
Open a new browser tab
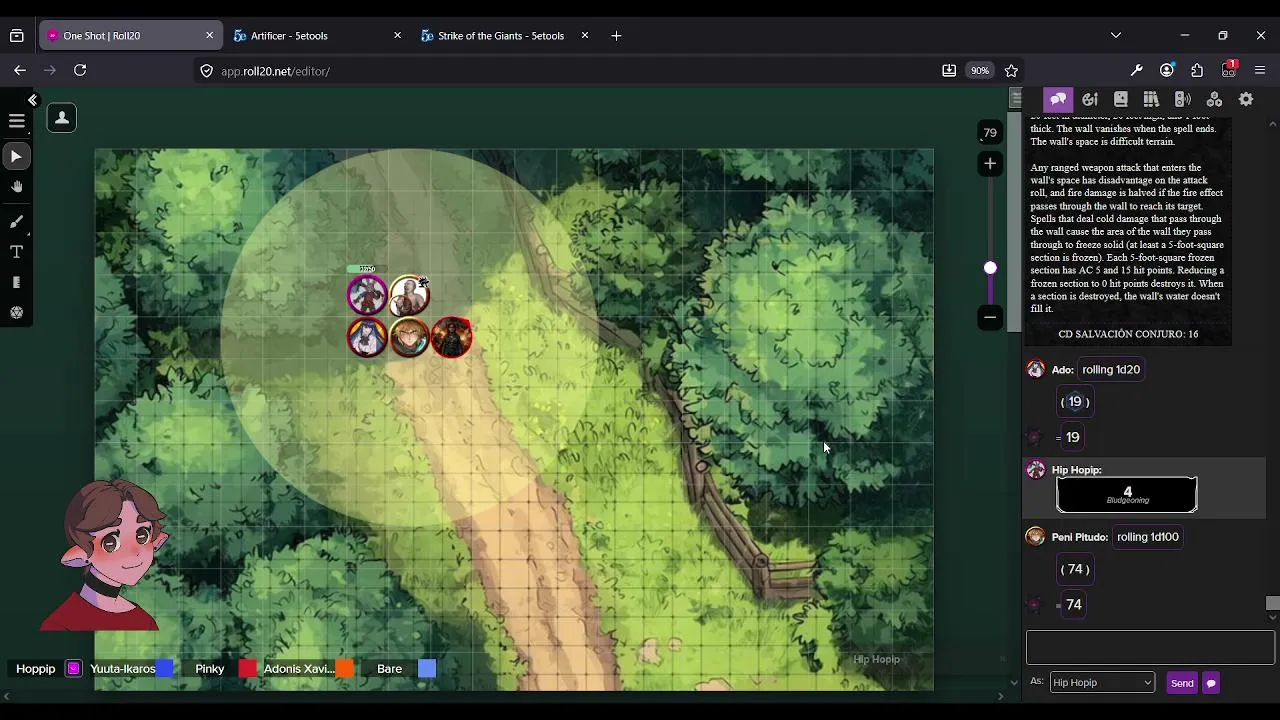[616, 36]
